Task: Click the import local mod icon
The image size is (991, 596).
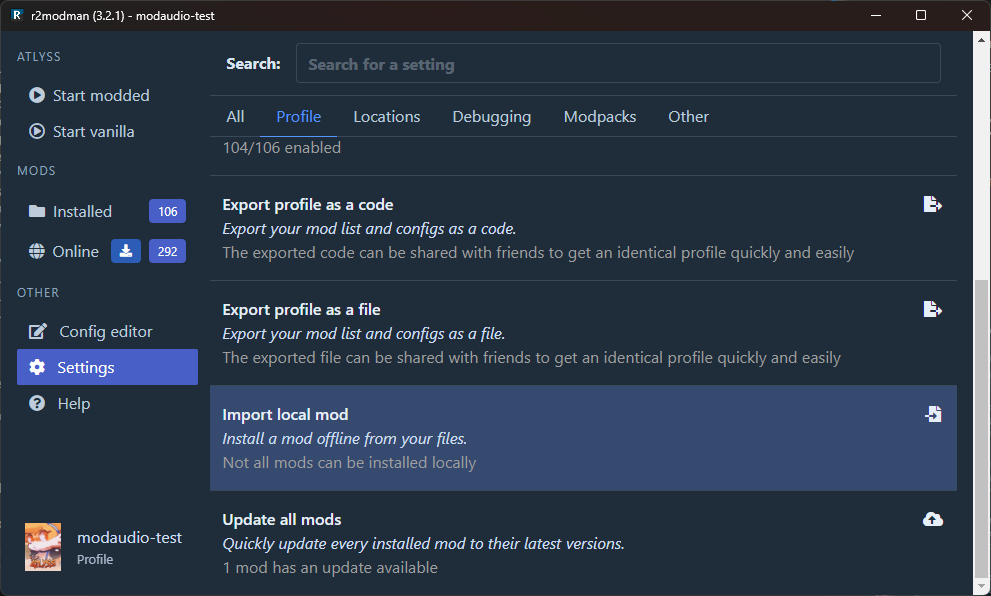Action: pos(932,414)
